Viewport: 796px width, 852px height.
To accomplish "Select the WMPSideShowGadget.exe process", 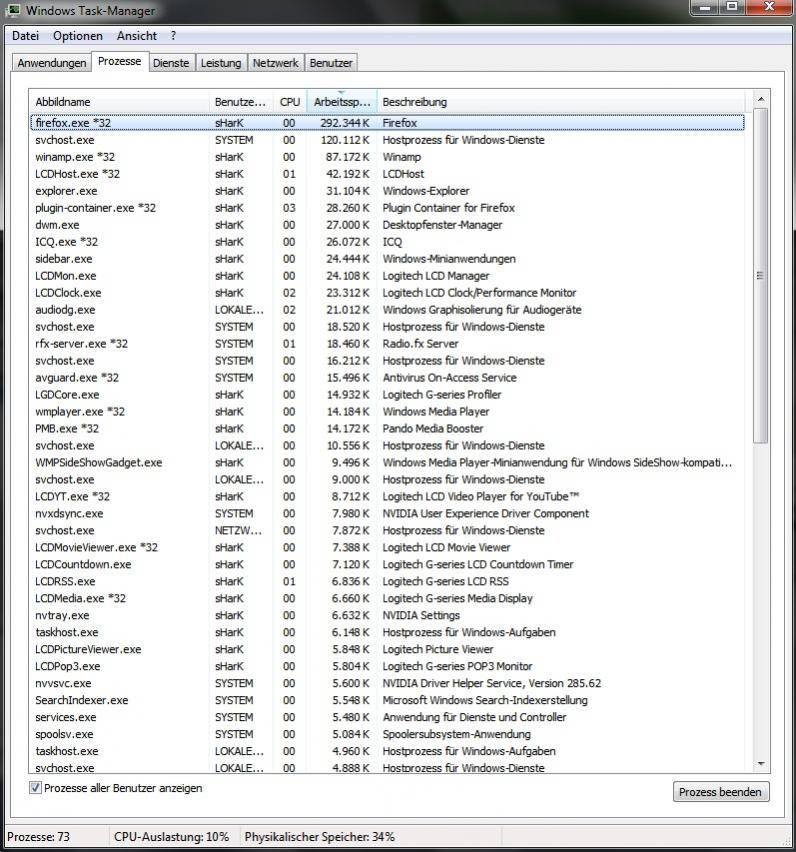I will tap(387, 462).
